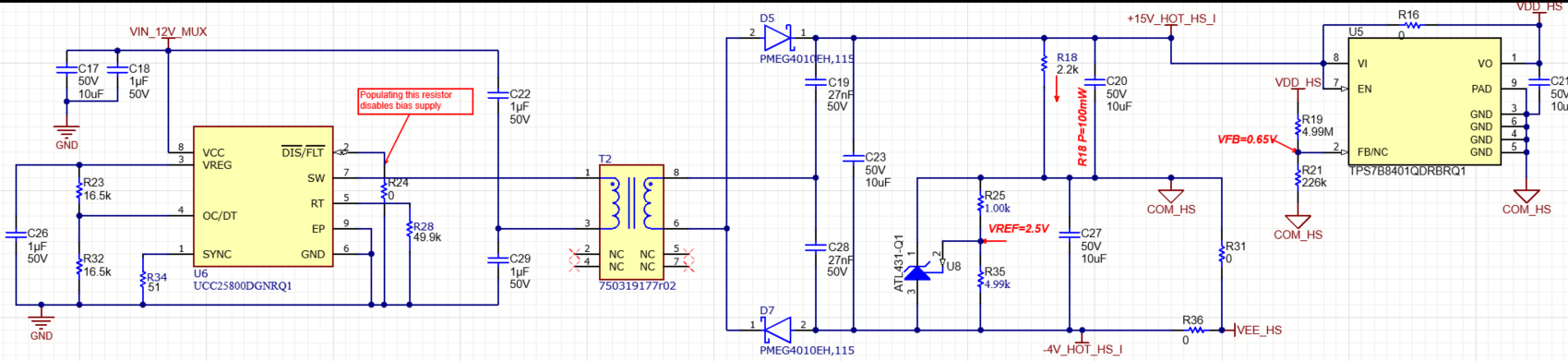Viewport: 1568px width, 361px height.
Task: Click the R24 zero-ohm resistor symbol
Action: [x=384, y=190]
